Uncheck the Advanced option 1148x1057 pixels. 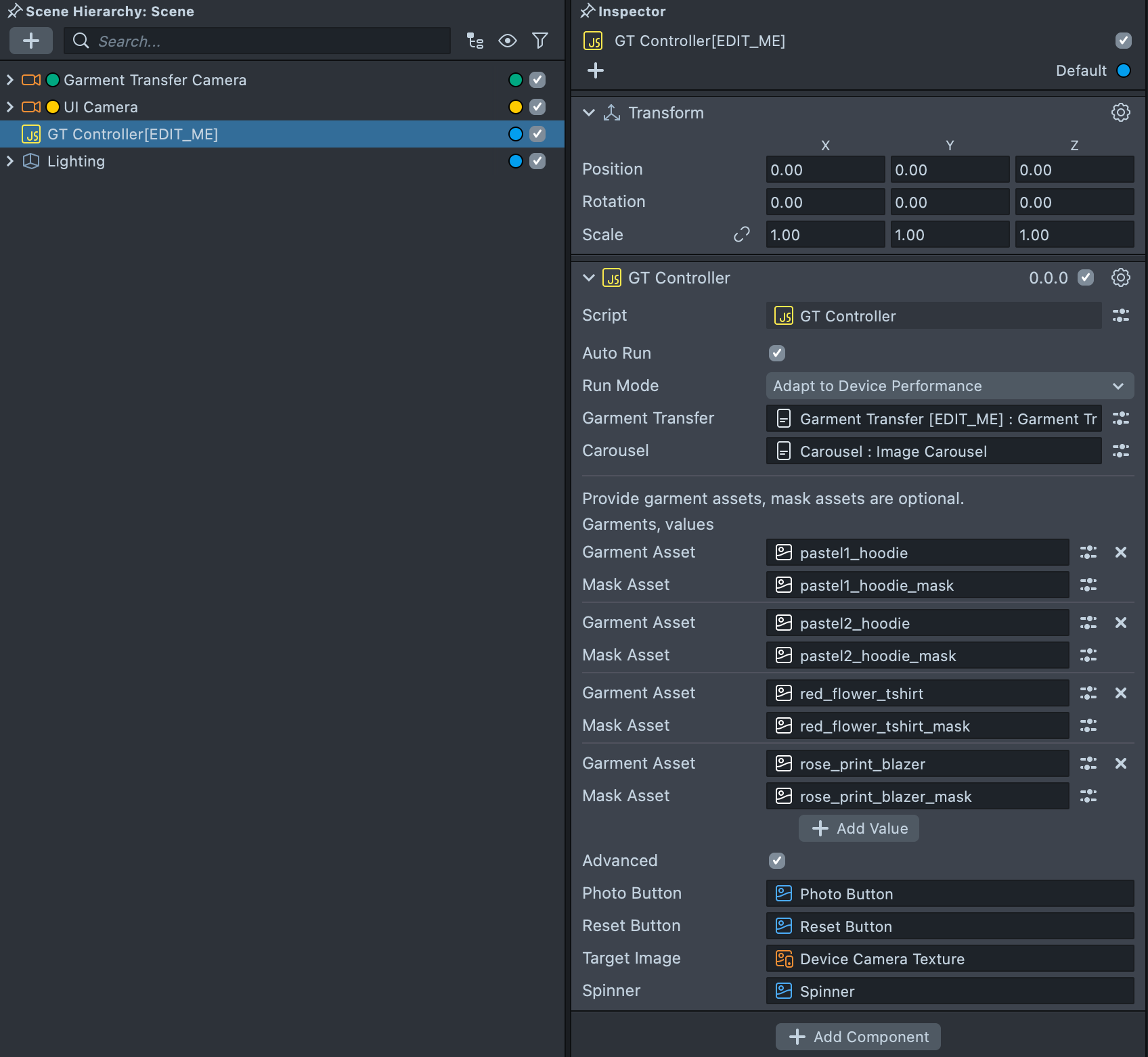pos(777,861)
